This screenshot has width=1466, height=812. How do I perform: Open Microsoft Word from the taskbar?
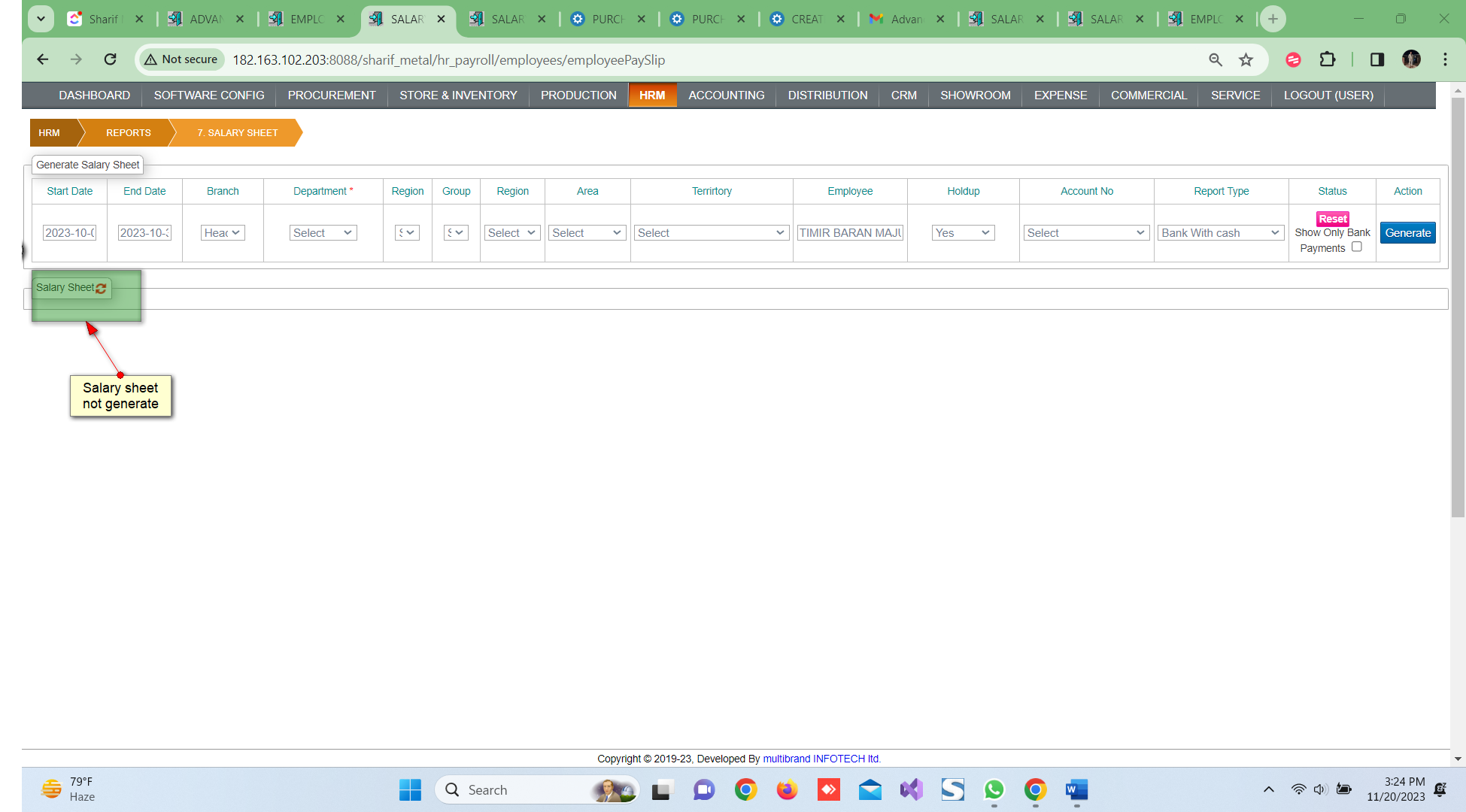[1076, 789]
